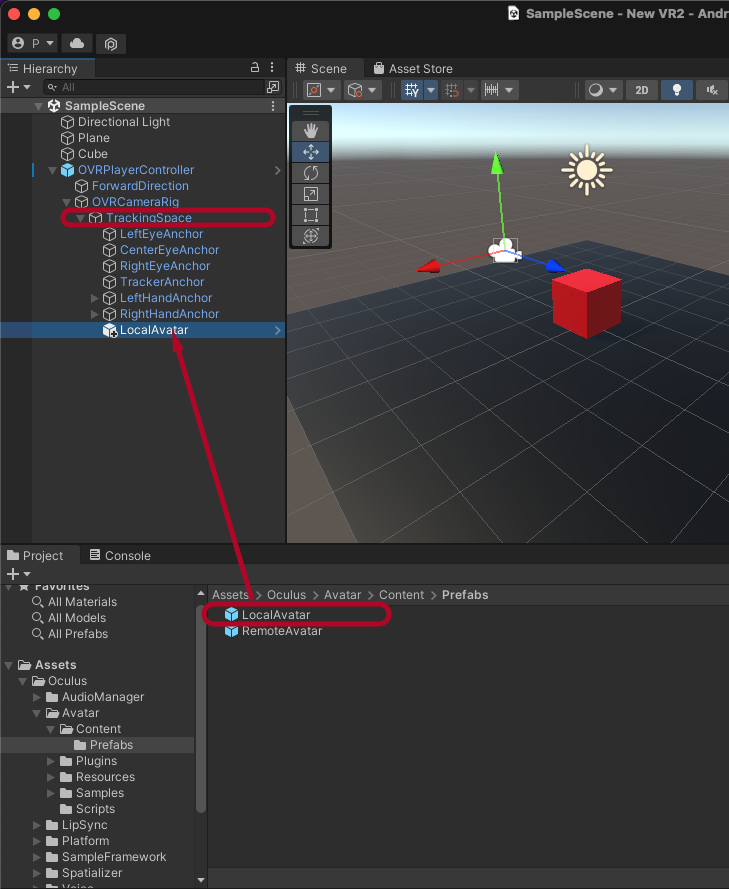Click the camera gizmo in scene
Screen dimensions: 729x889
click(503, 251)
